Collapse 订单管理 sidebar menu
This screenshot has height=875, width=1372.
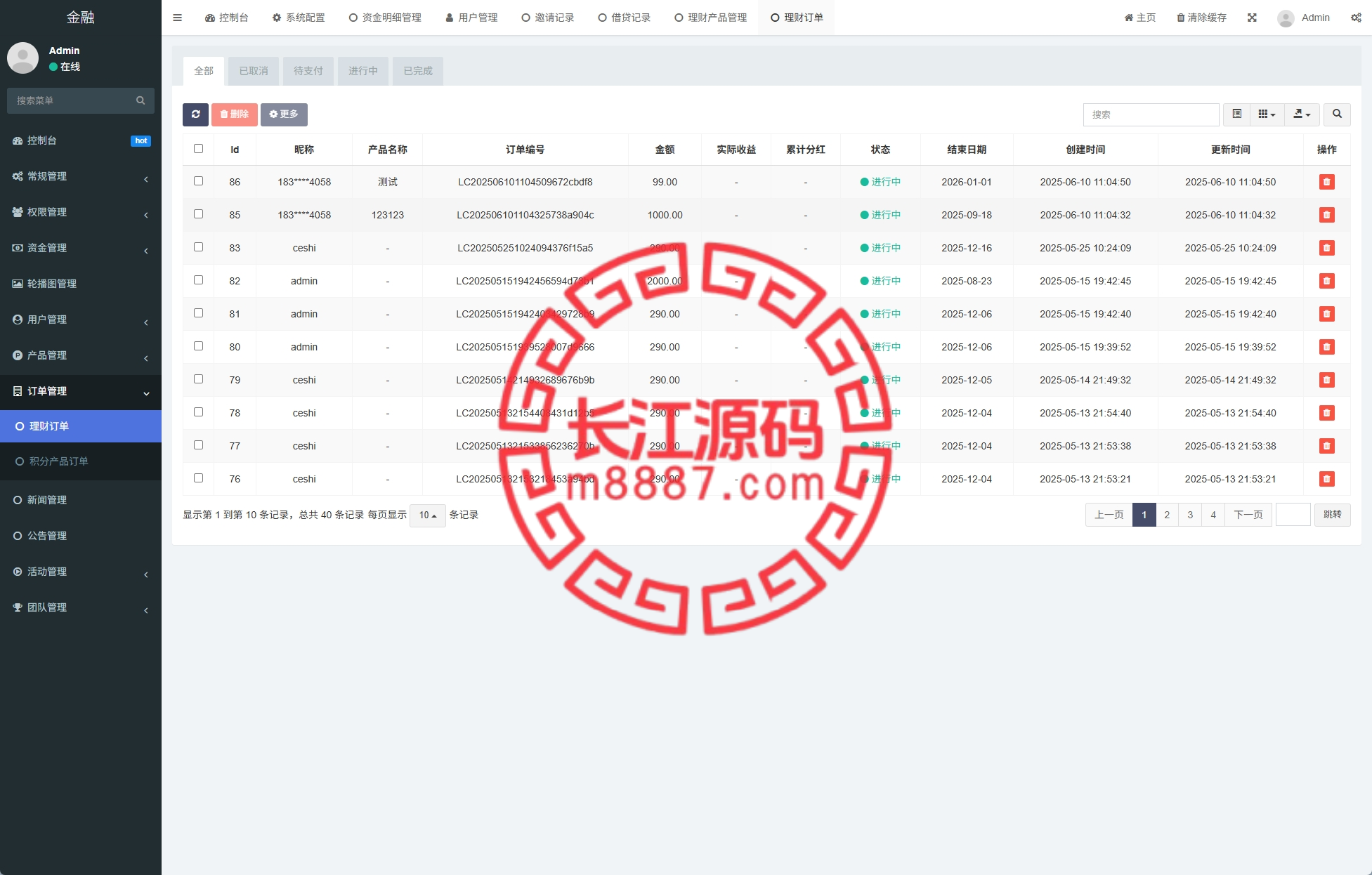point(81,391)
